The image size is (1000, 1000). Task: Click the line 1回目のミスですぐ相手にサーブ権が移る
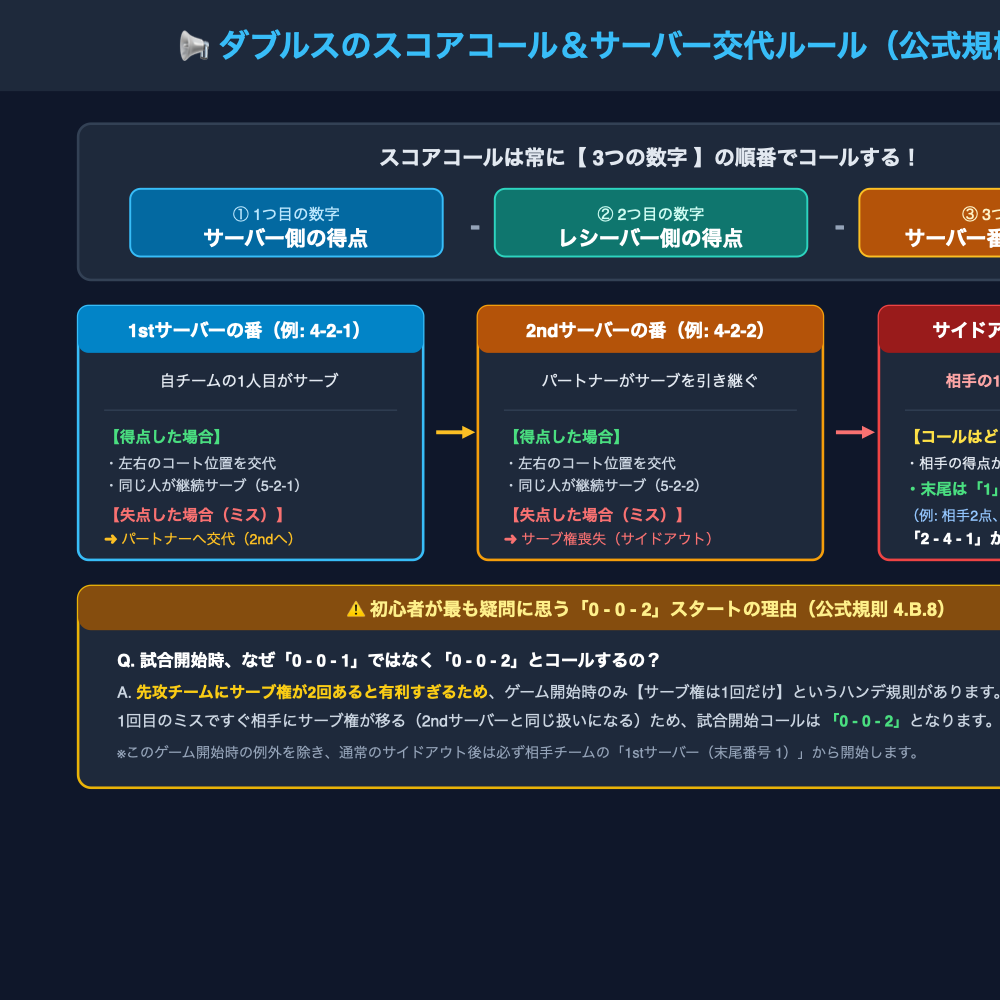point(261,721)
